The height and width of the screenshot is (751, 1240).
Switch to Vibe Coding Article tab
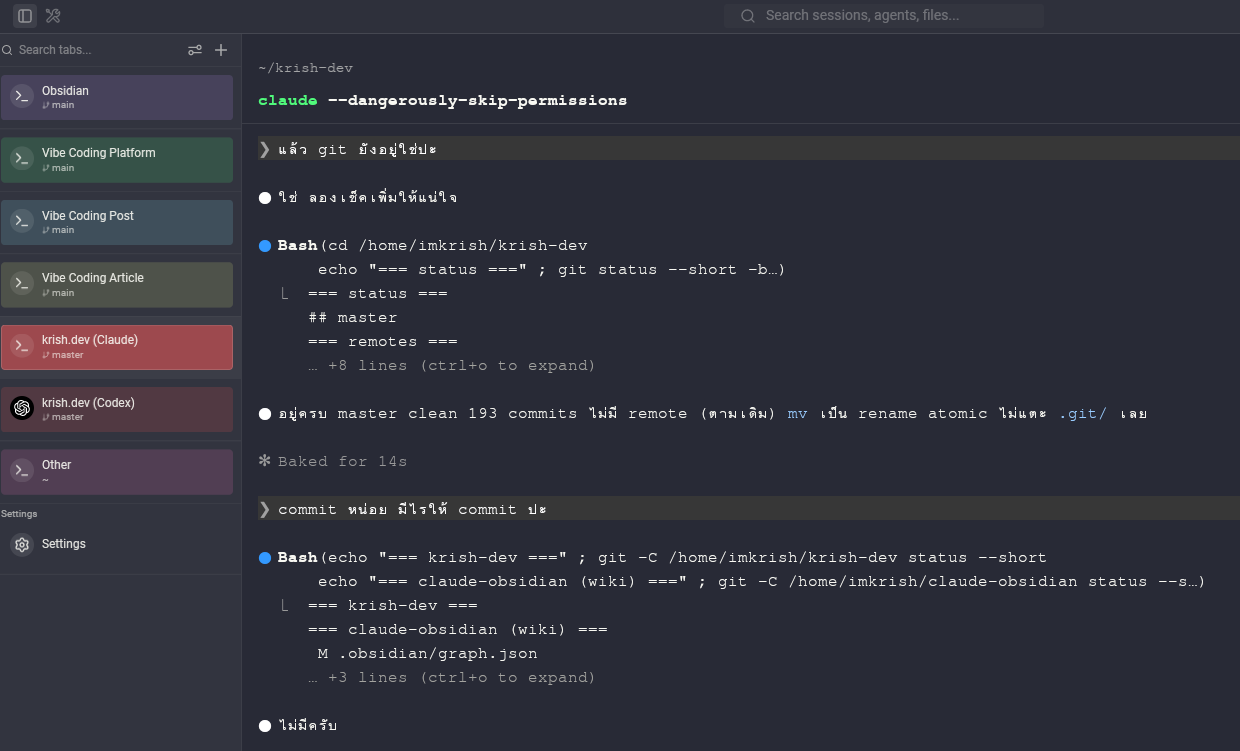117,285
